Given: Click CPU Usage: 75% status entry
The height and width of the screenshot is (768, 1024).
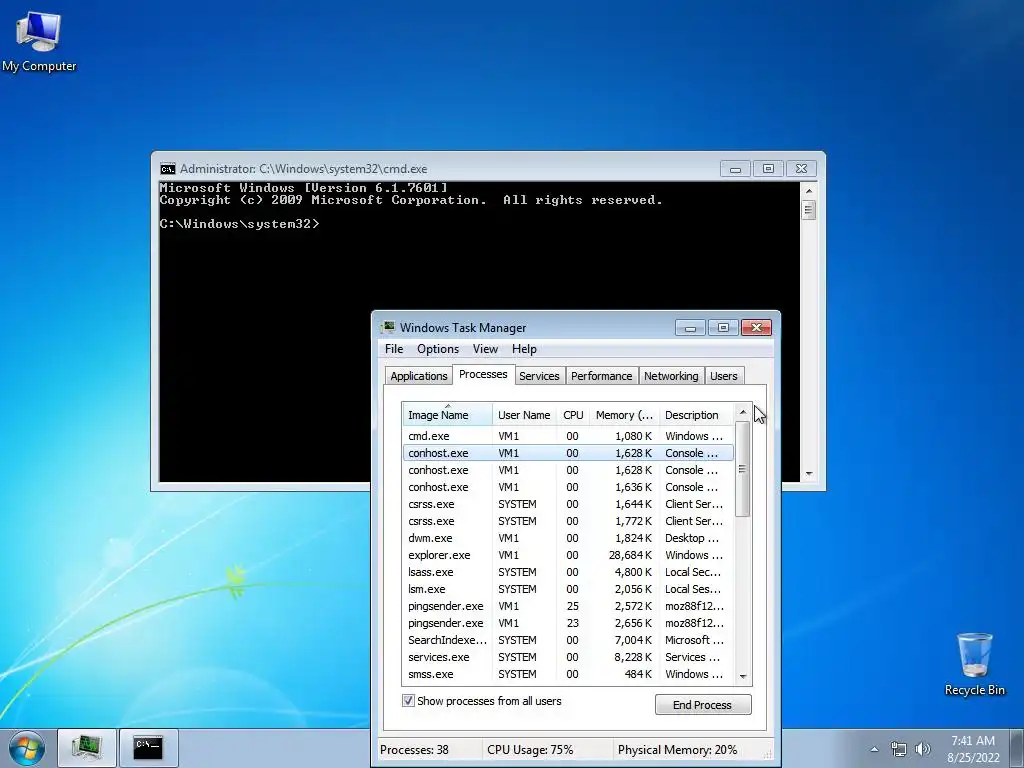Looking at the screenshot, I should 530,750.
